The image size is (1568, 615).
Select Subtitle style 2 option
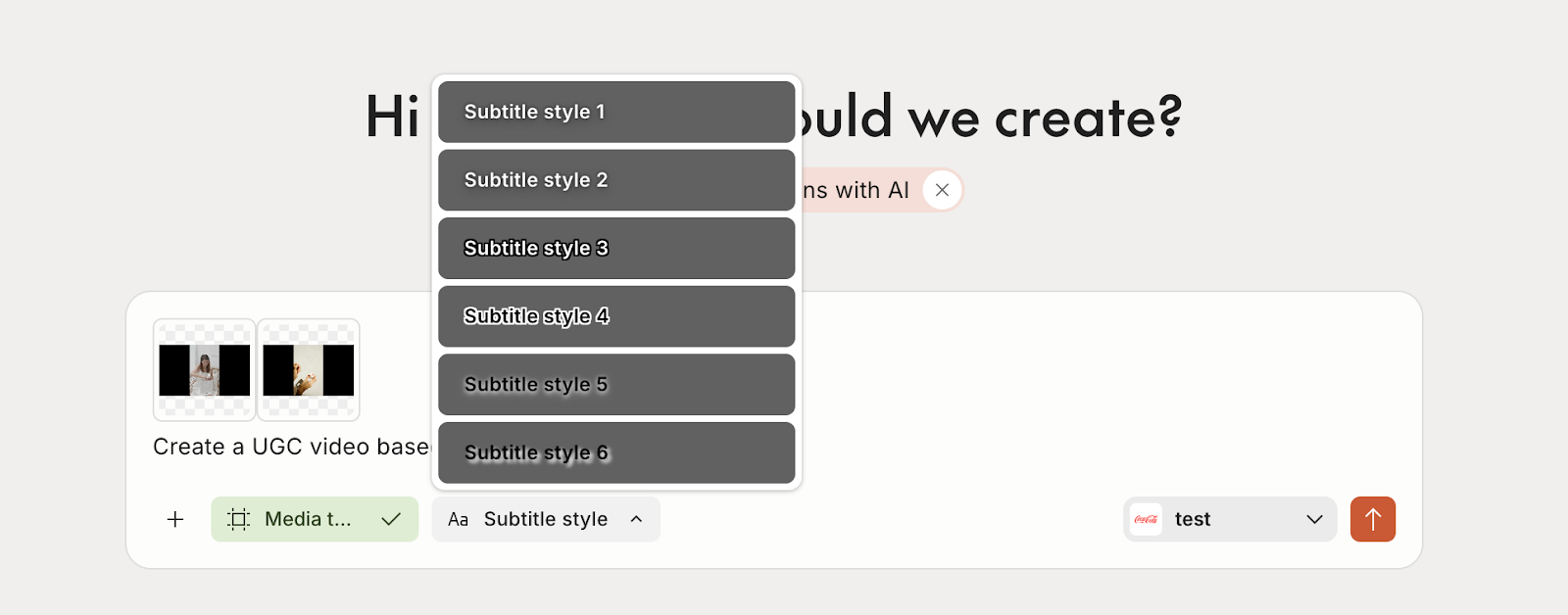point(615,180)
